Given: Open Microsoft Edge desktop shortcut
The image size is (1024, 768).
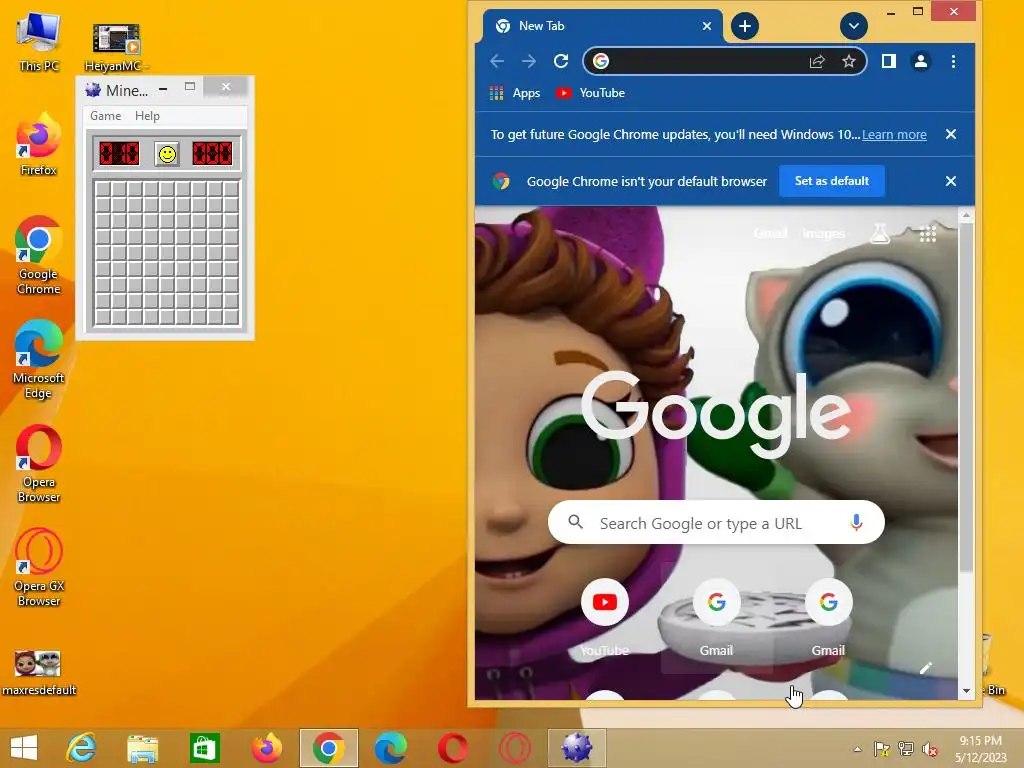Looking at the screenshot, I should coord(39,359).
